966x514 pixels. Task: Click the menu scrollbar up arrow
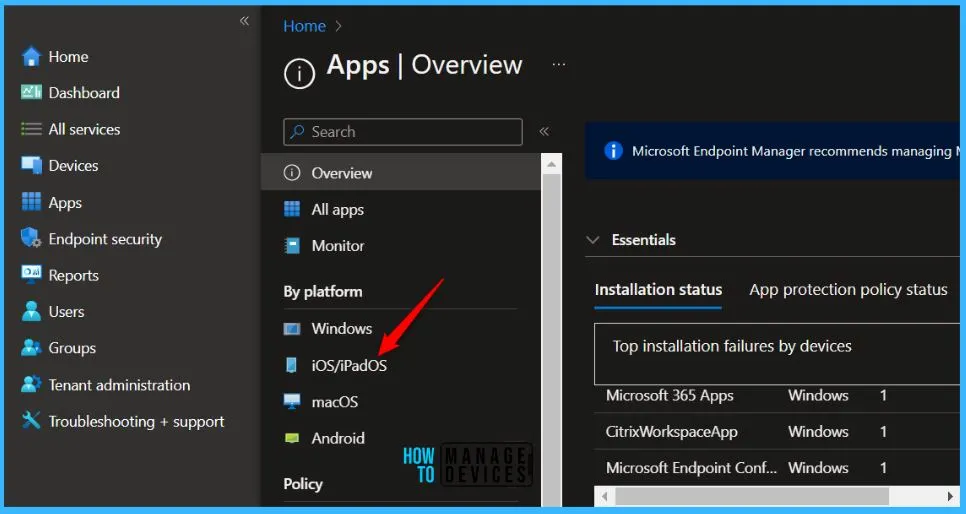point(551,164)
